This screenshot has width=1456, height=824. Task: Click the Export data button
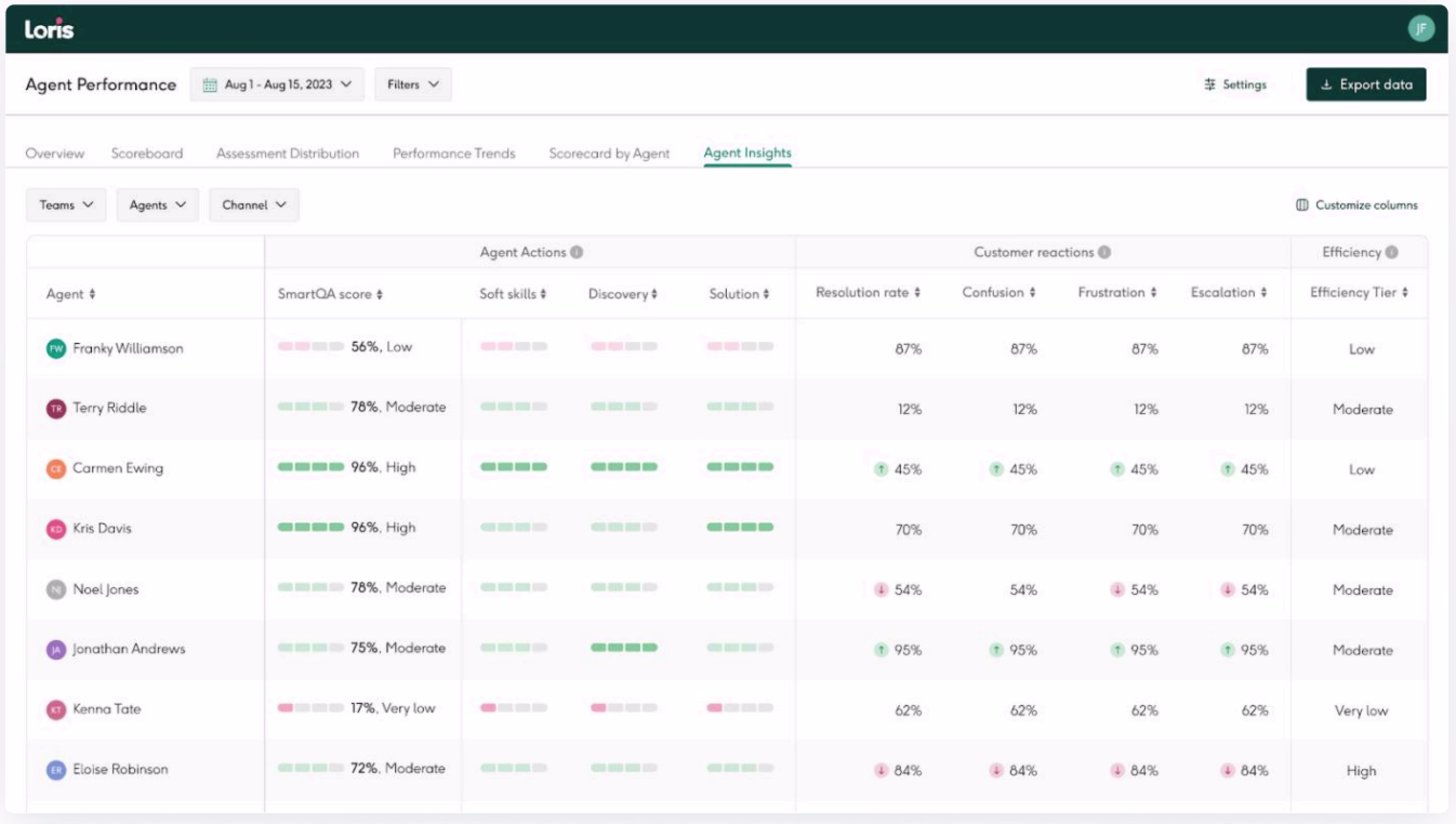click(1366, 84)
